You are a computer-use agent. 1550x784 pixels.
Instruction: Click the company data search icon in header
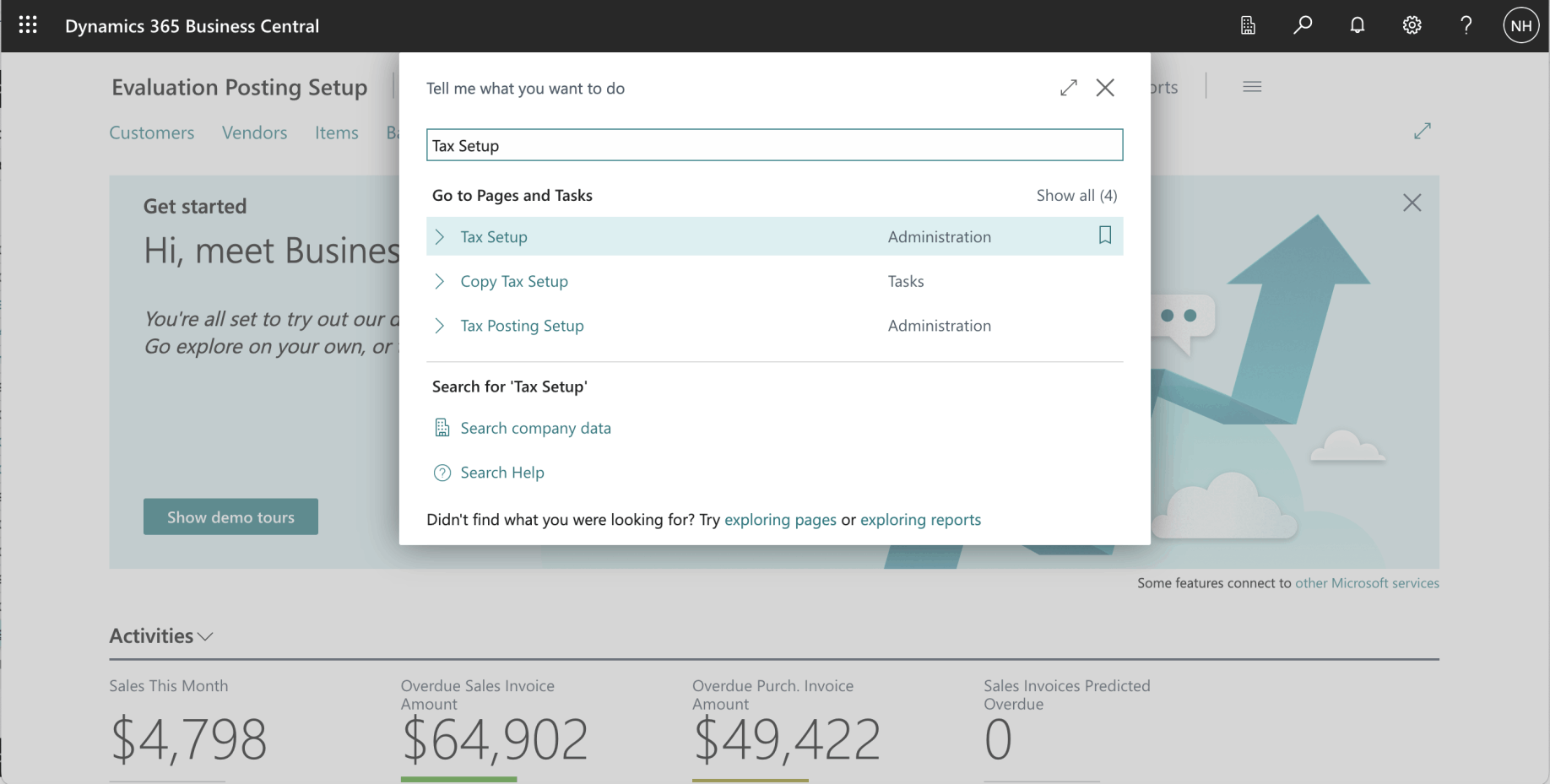click(x=1248, y=25)
